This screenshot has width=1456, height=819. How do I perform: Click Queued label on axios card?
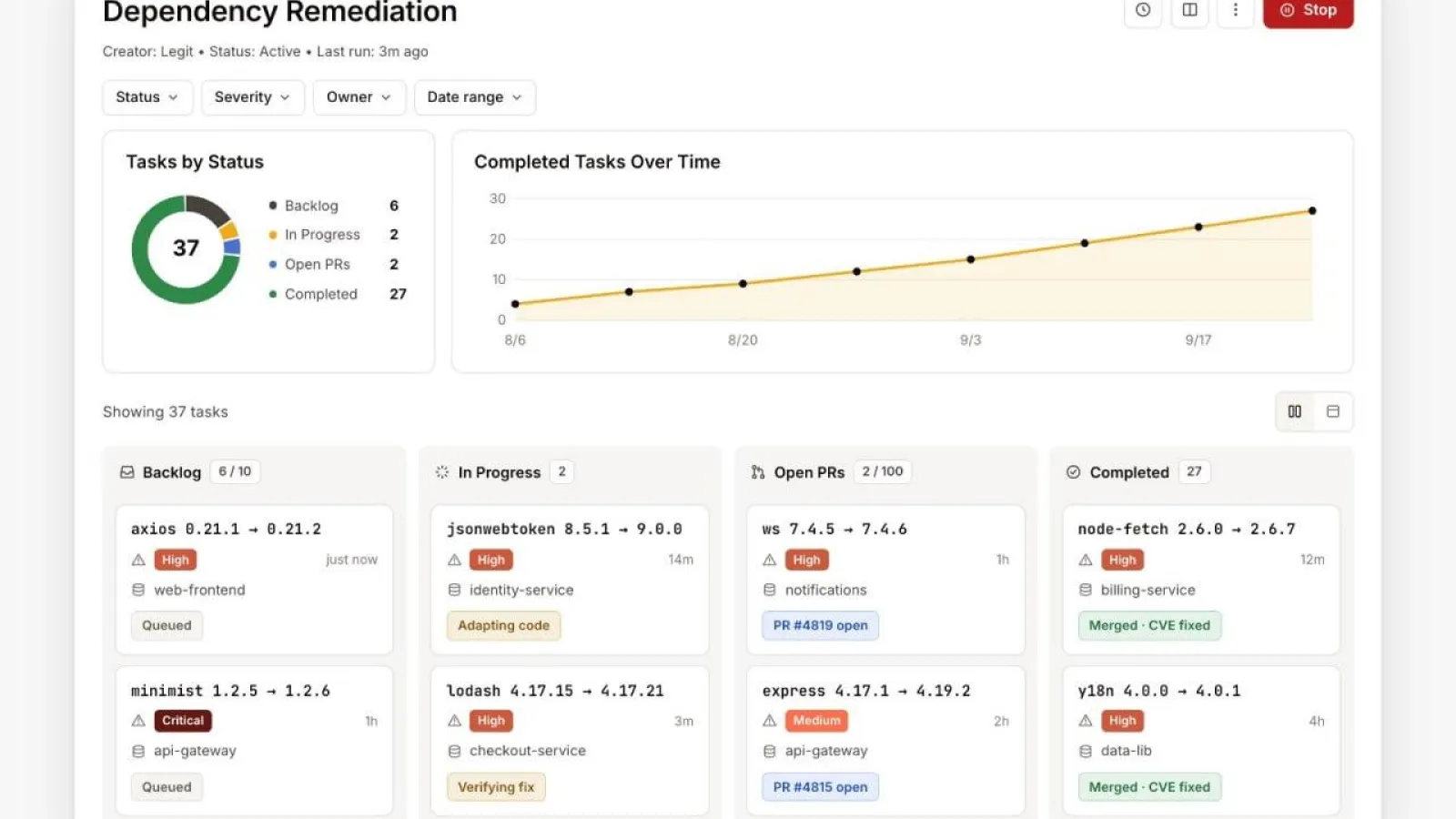(x=167, y=625)
